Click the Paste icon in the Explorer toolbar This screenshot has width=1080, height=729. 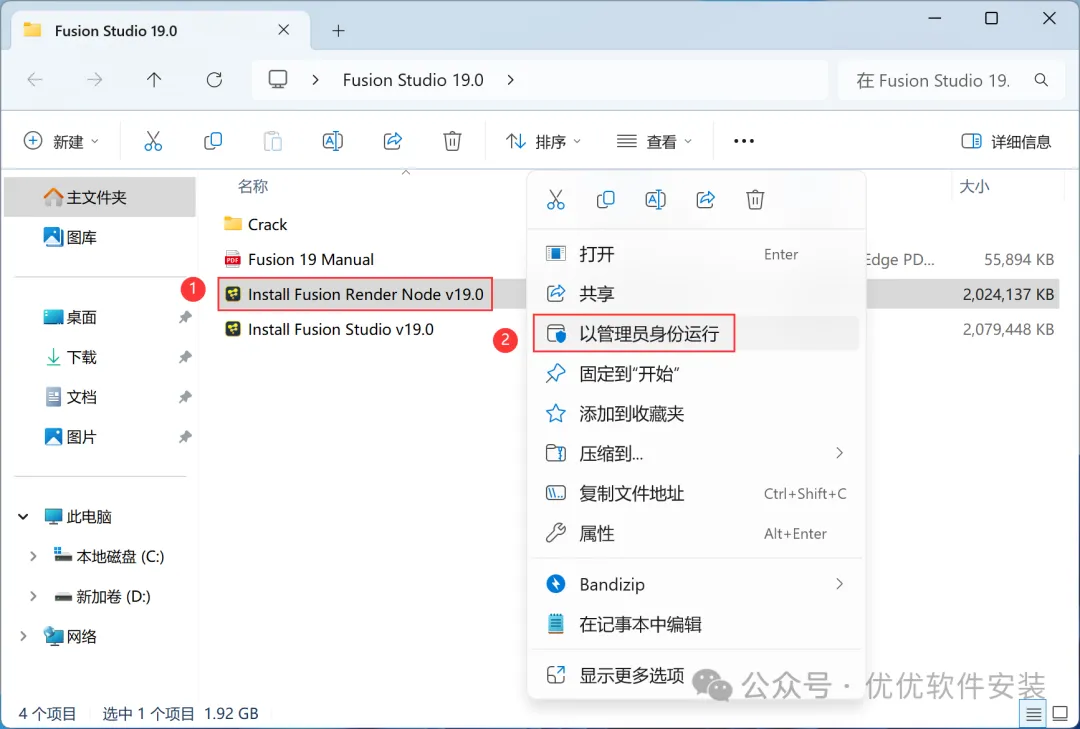tap(273, 141)
